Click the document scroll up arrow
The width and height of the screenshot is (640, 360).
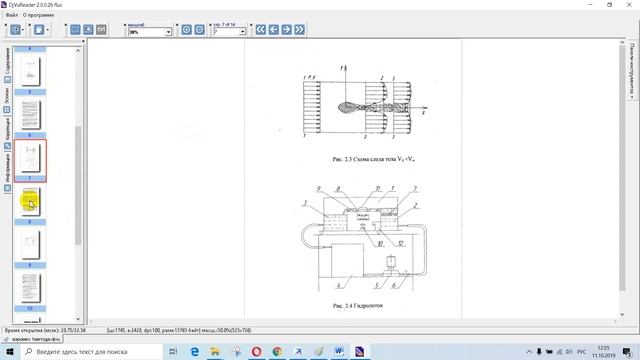[622, 42]
